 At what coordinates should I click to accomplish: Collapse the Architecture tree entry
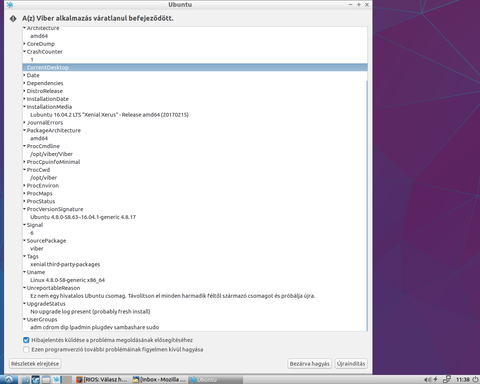(x=24, y=28)
